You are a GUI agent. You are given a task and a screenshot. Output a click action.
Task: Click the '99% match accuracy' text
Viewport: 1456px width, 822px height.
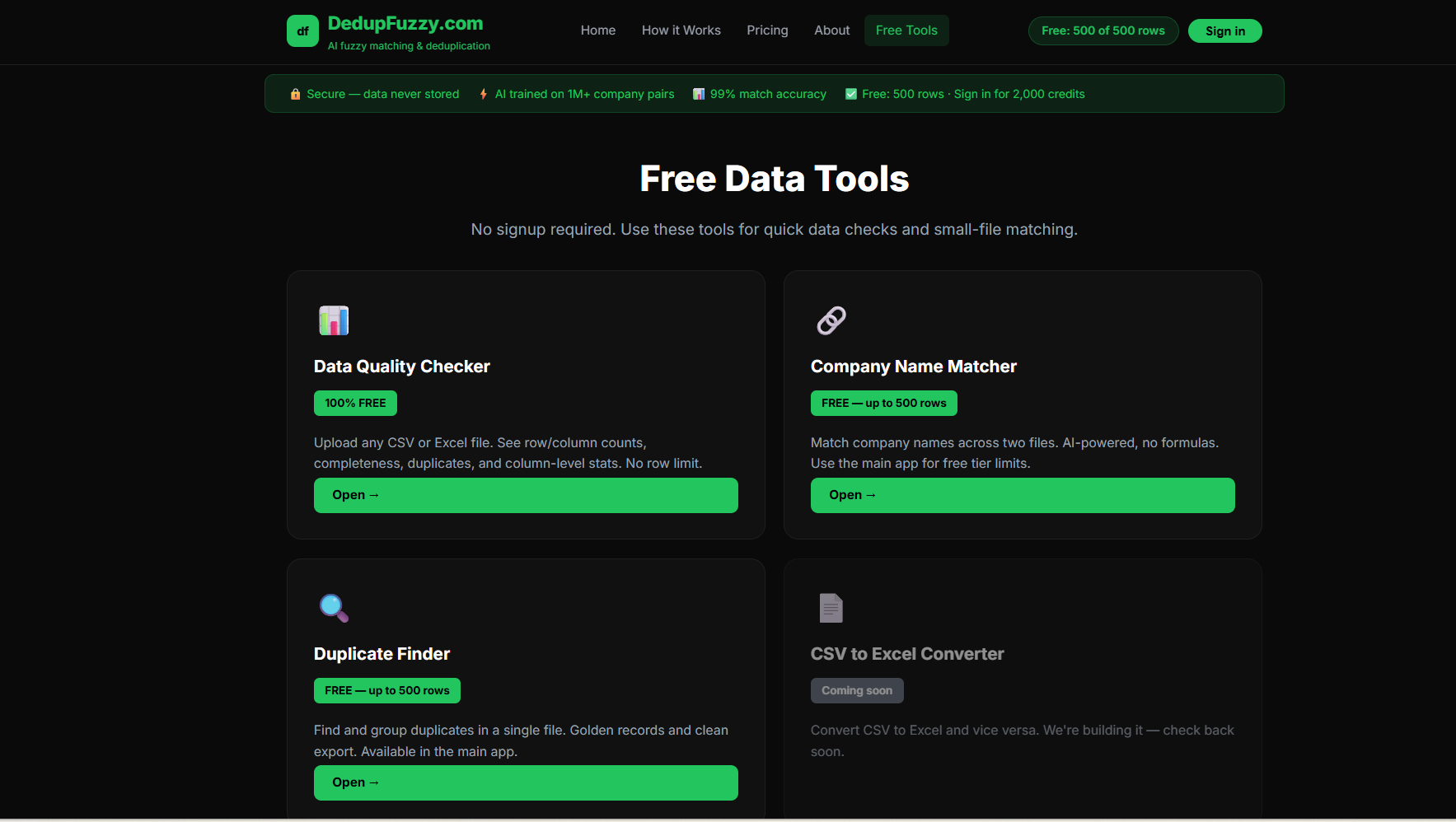(768, 94)
